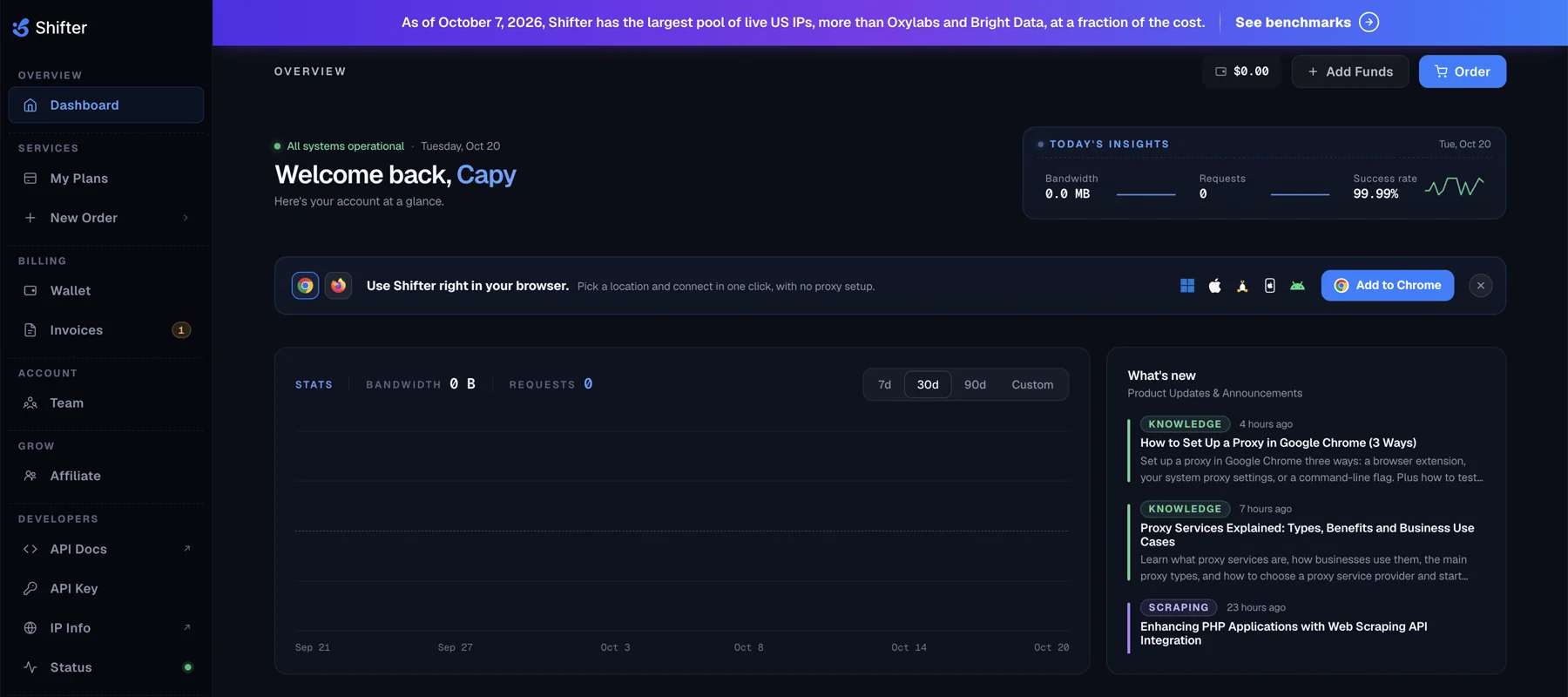Click the My Plans sidebar icon
Viewport: 1568px width, 697px height.
[30, 179]
